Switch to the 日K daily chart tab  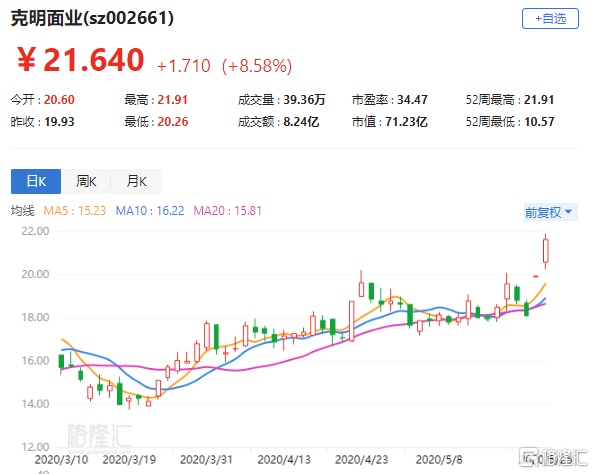coord(36,181)
